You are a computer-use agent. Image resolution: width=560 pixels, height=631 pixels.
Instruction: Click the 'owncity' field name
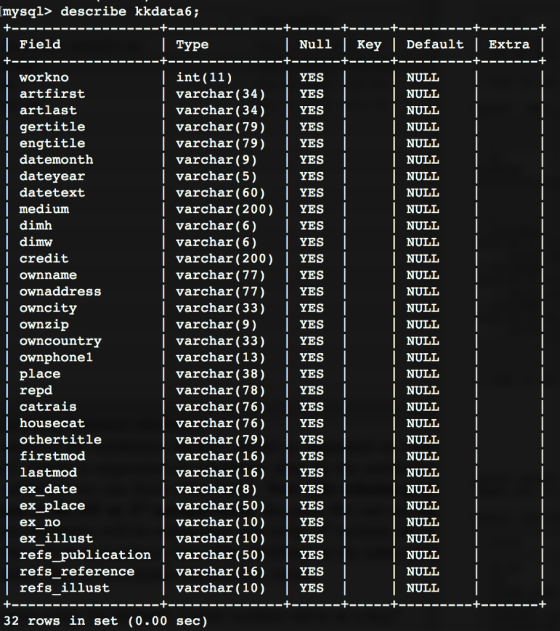pyautogui.click(x=48, y=308)
